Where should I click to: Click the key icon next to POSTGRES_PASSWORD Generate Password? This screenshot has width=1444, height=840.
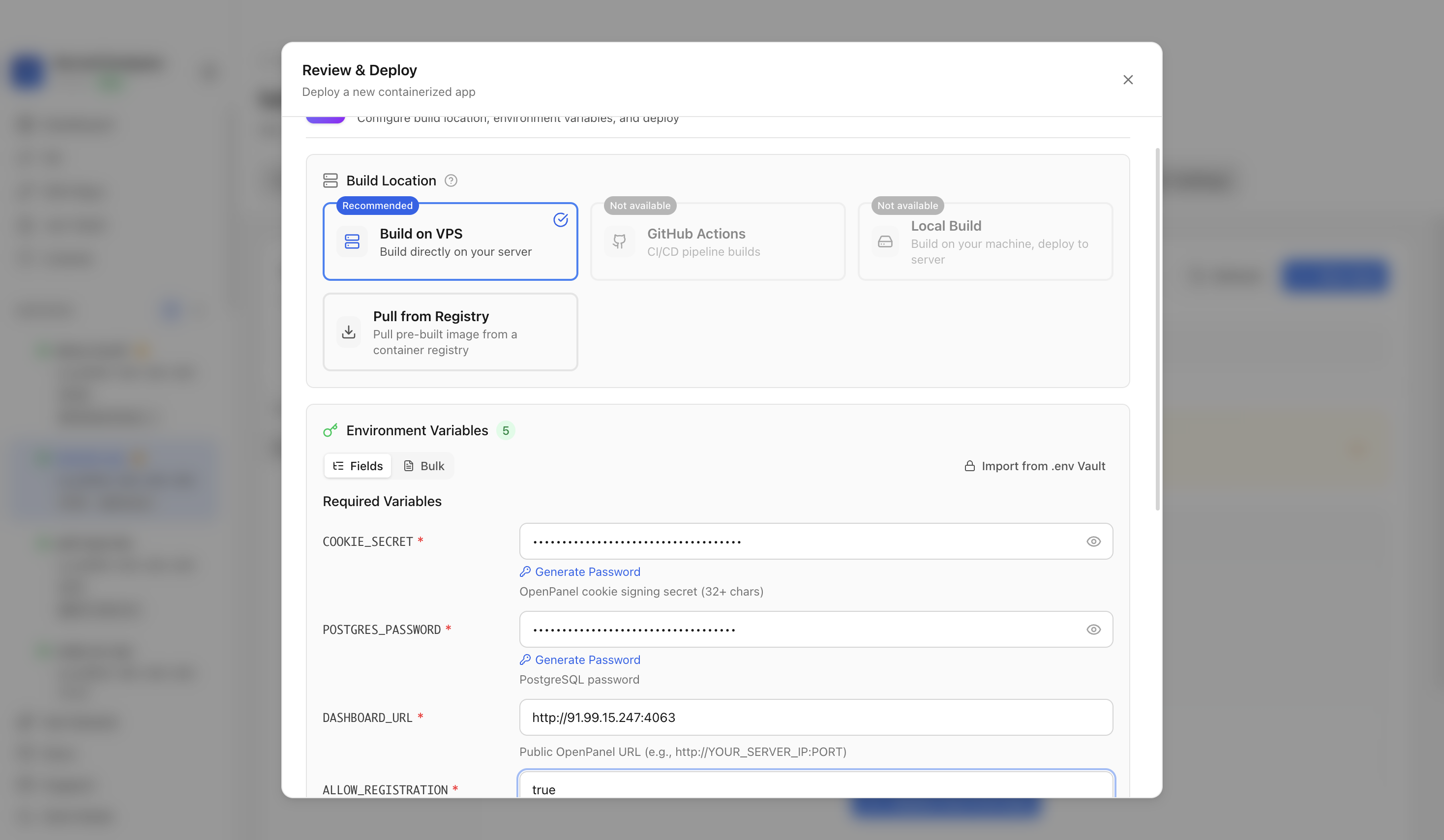(x=525, y=660)
